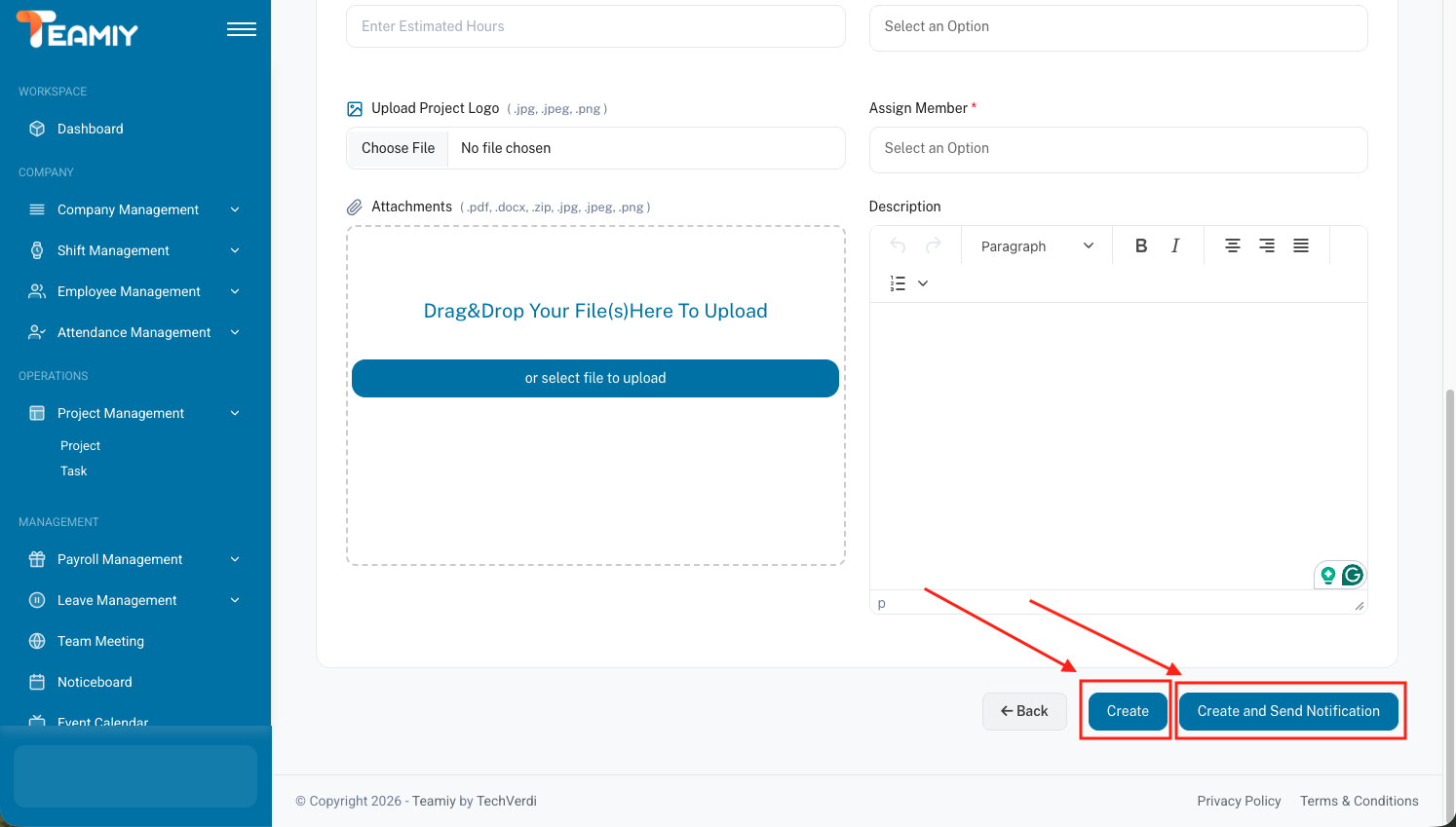Apply bold formatting in Description editor
This screenshot has height=827, width=1456.
click(x=1140, y=246)
